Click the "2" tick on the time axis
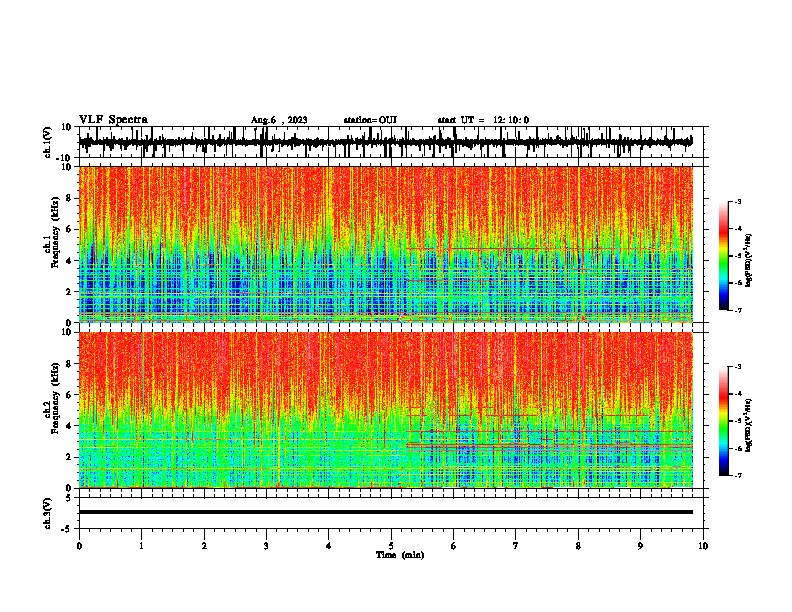This screenshot has width=792, height=612. (204, 546)
